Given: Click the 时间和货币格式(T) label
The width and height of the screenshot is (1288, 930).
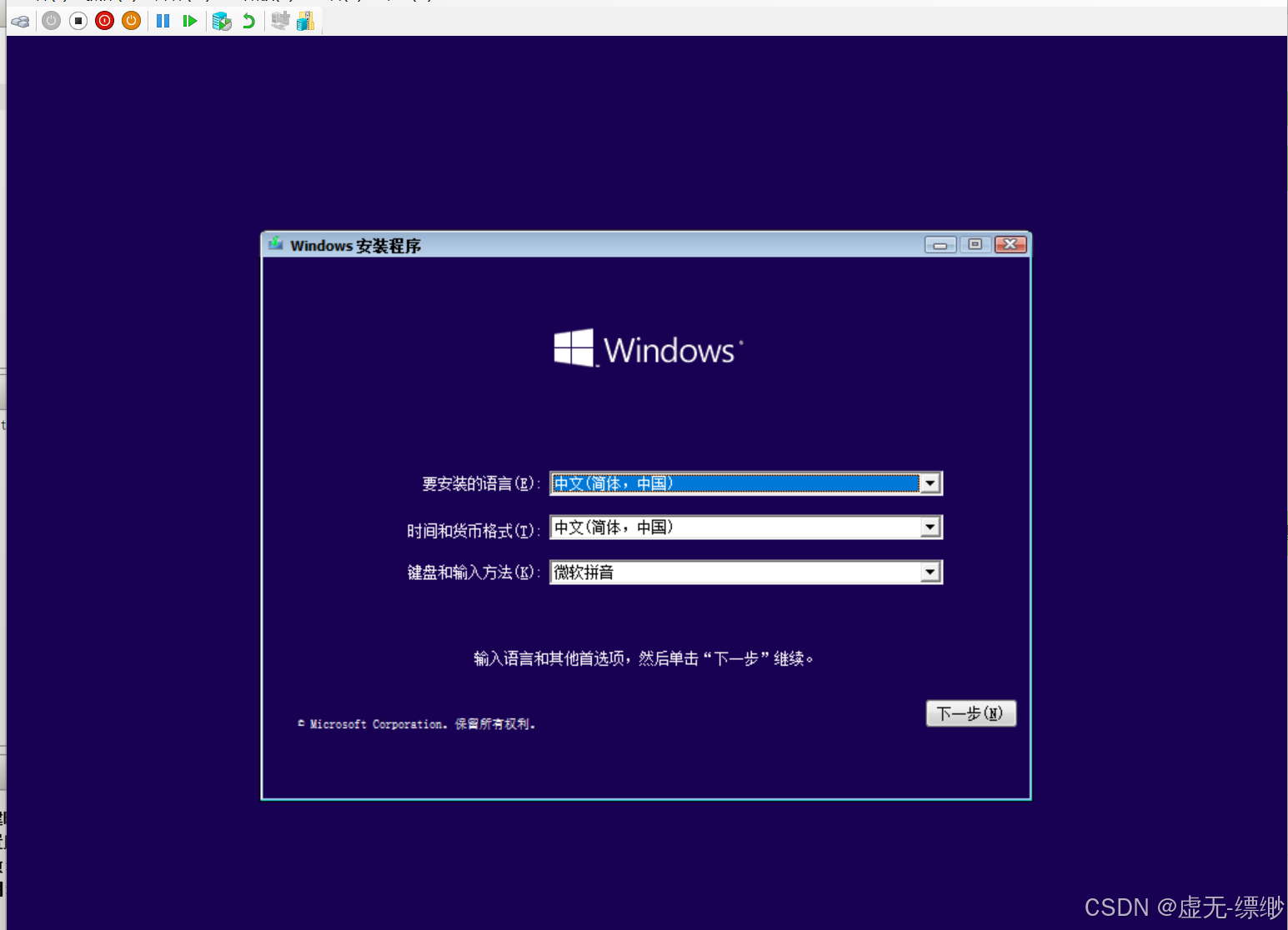Looking at the screenshot, I should click(474, 531).
